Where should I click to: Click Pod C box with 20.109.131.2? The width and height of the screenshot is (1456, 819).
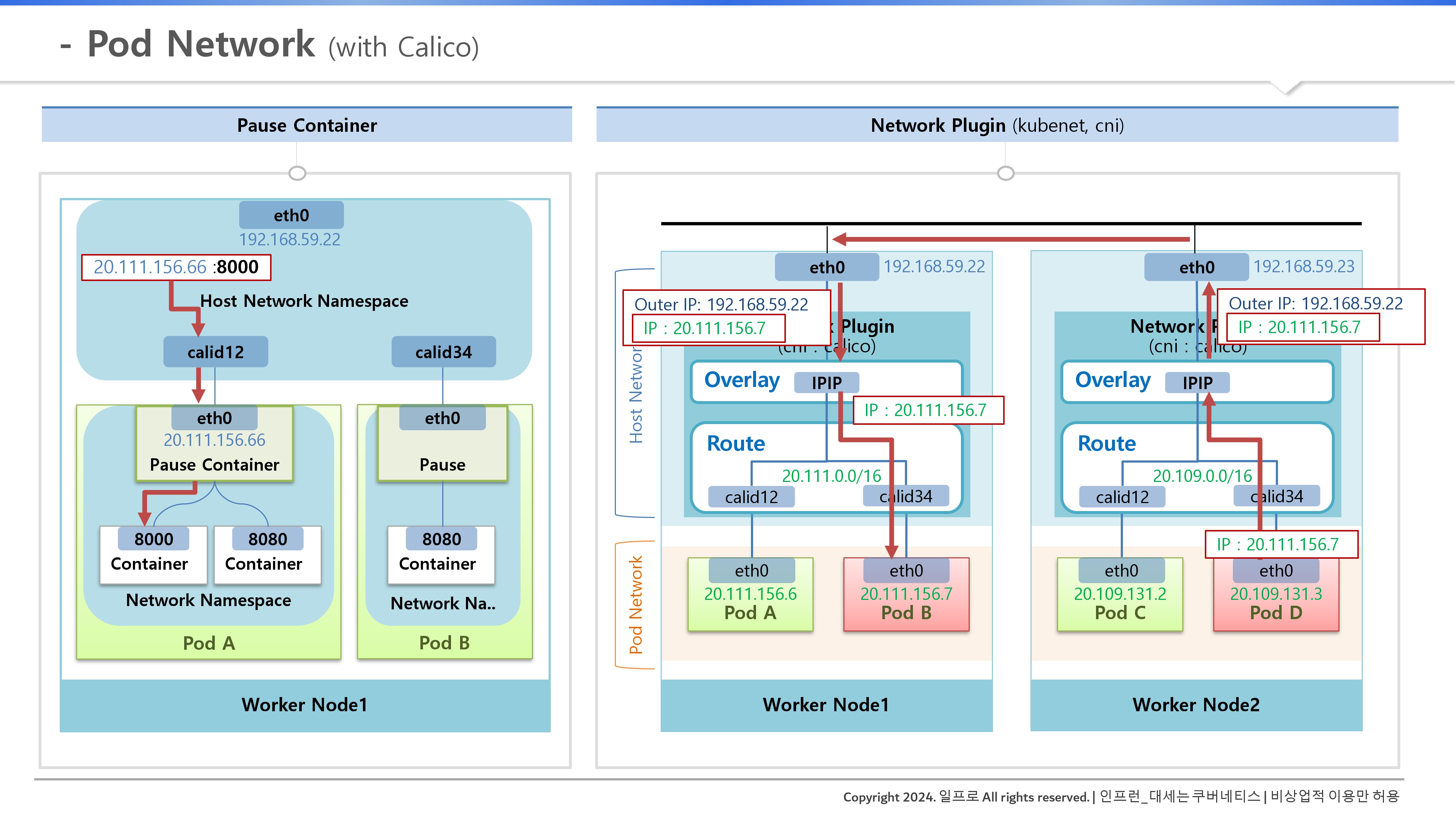1120,602
